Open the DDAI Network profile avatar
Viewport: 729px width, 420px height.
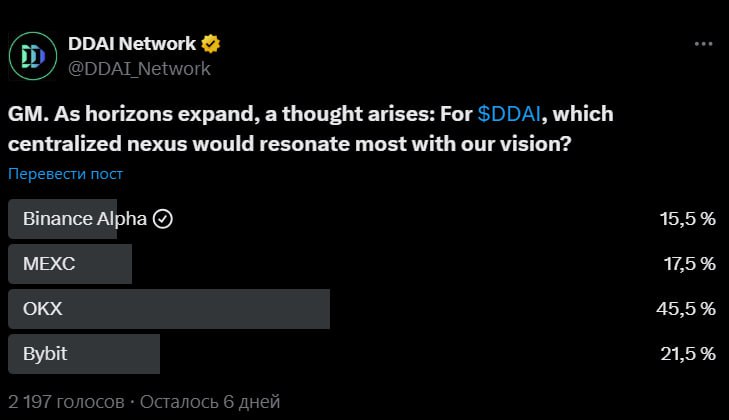(x=33, y=56)
